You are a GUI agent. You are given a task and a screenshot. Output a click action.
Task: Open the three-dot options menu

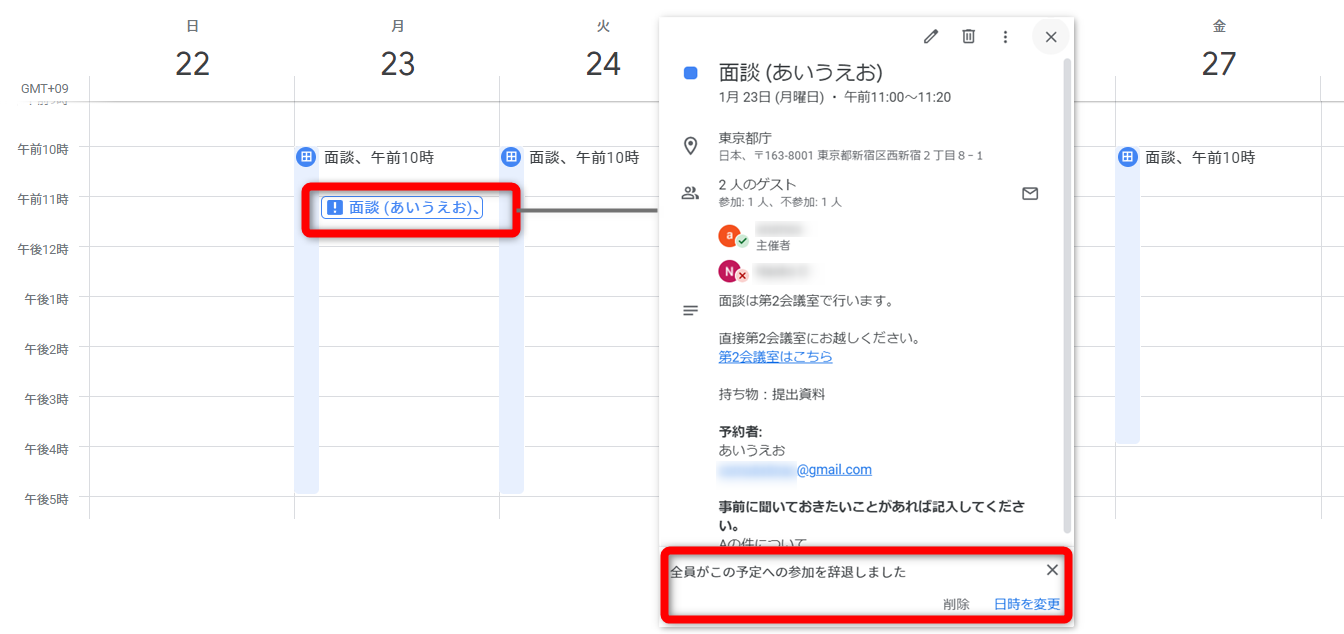click(x=1005, y=37)
